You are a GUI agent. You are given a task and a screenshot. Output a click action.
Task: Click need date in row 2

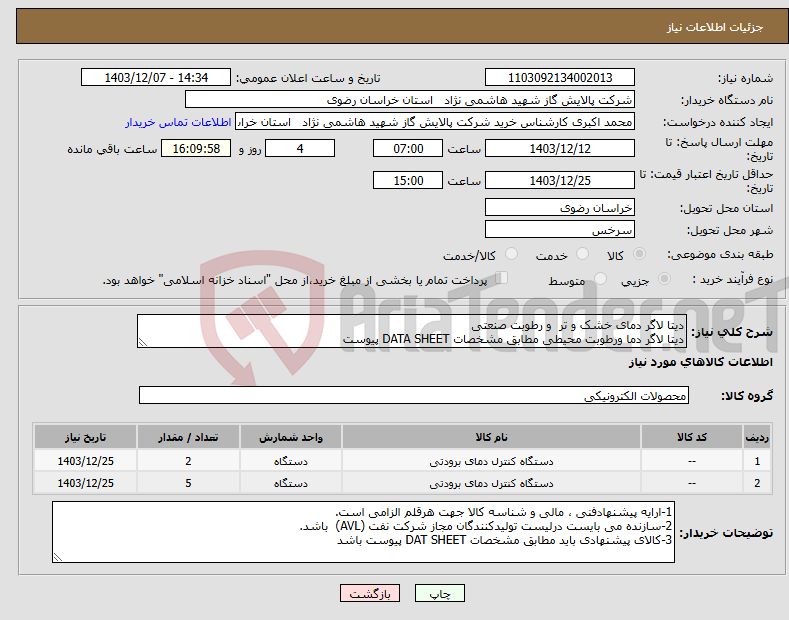[x=86, y=483]
